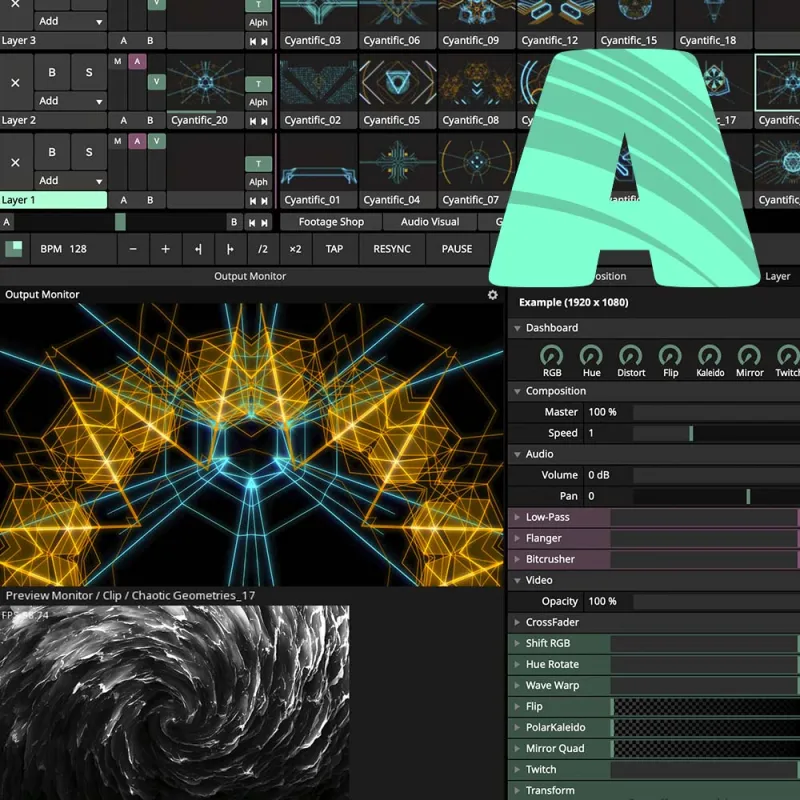Open the Add blend dropdown on Layer 2
Image resolution: width=800 pixels, height=800 pixels.
(70, 101)
